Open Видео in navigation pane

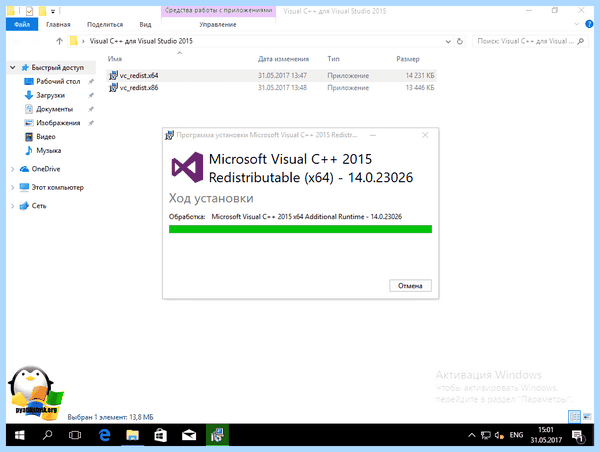point(46,137)
